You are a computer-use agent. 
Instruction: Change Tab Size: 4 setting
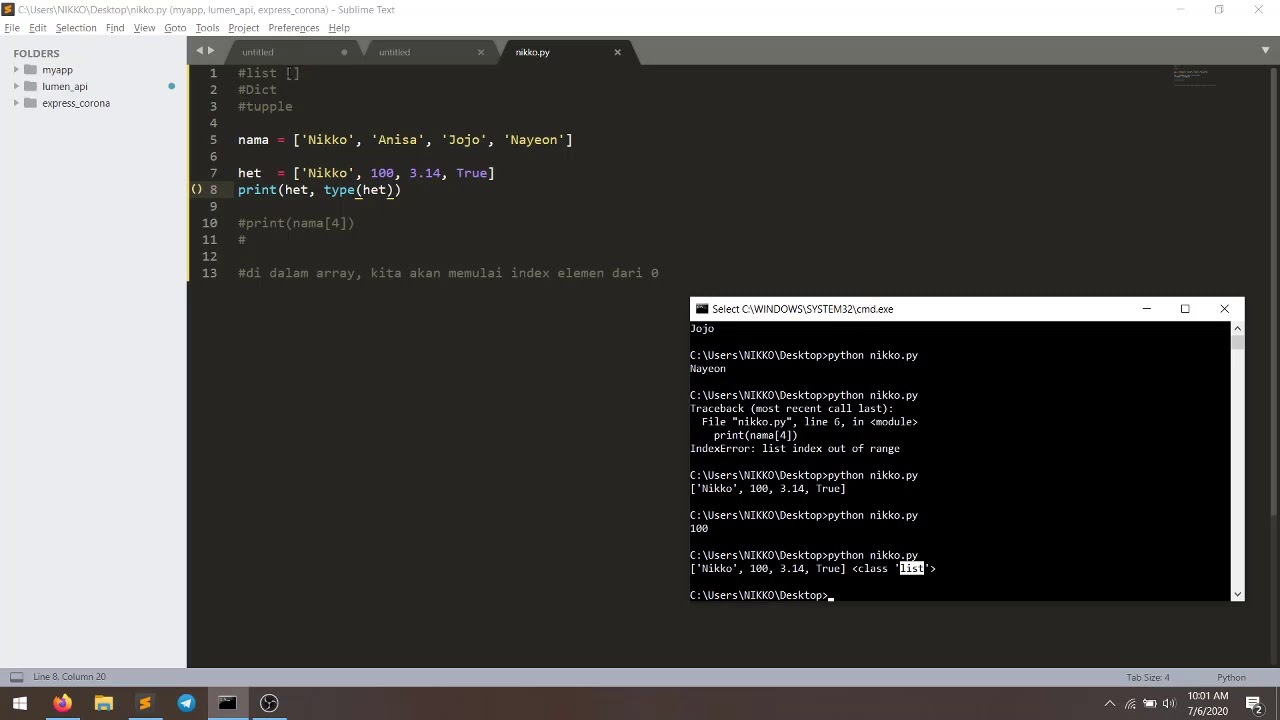click(x=1148, y=677)
